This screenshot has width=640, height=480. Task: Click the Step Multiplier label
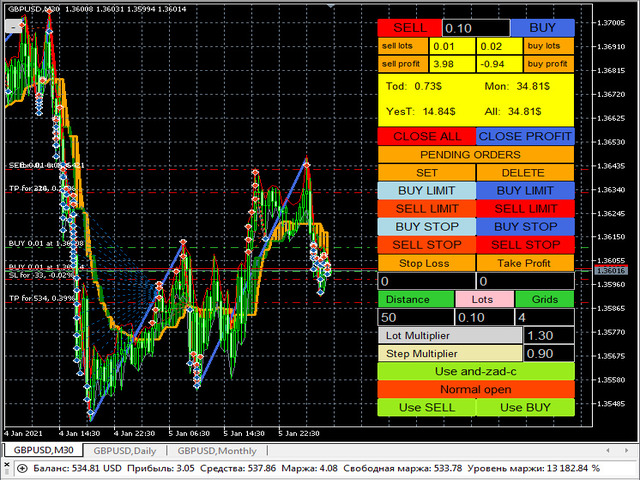click(x=450, y=353)
